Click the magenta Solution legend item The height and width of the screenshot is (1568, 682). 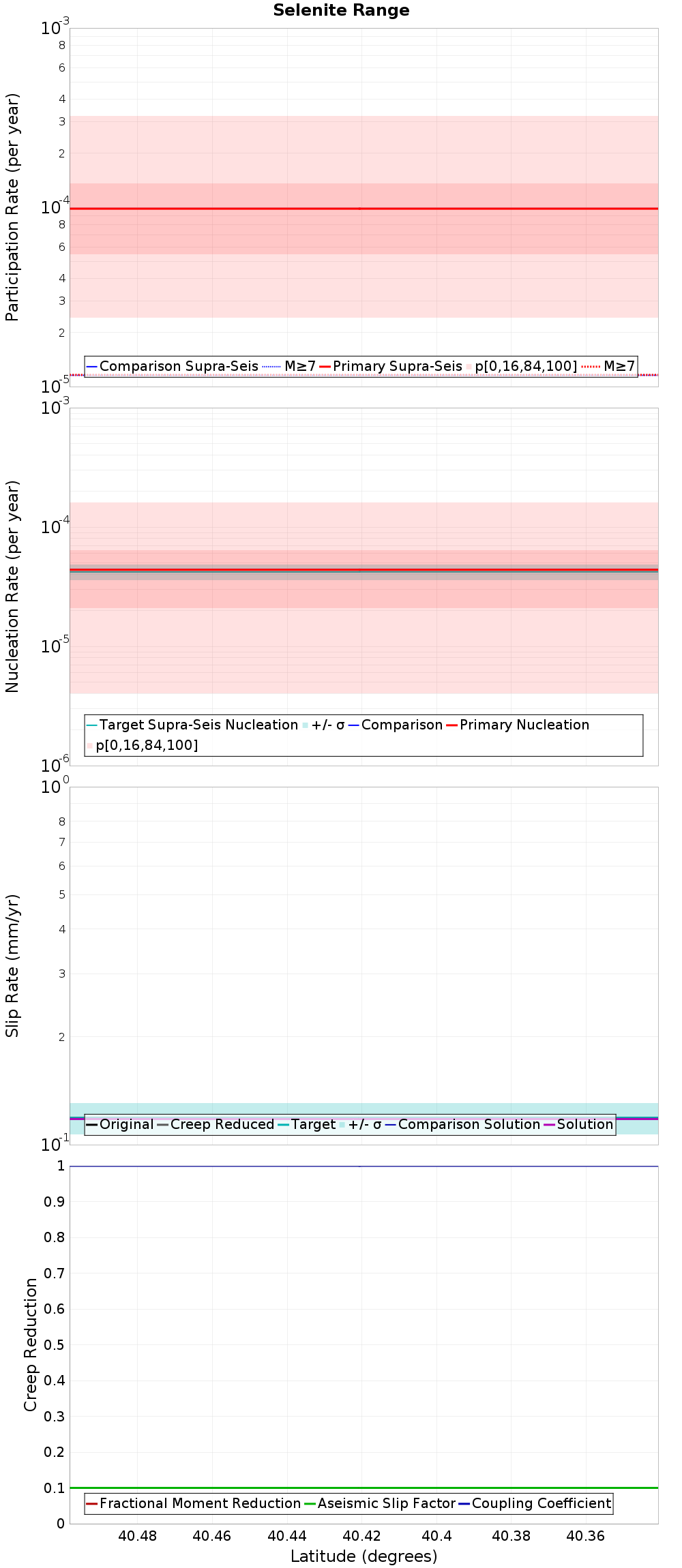[x=578, y=1124]
